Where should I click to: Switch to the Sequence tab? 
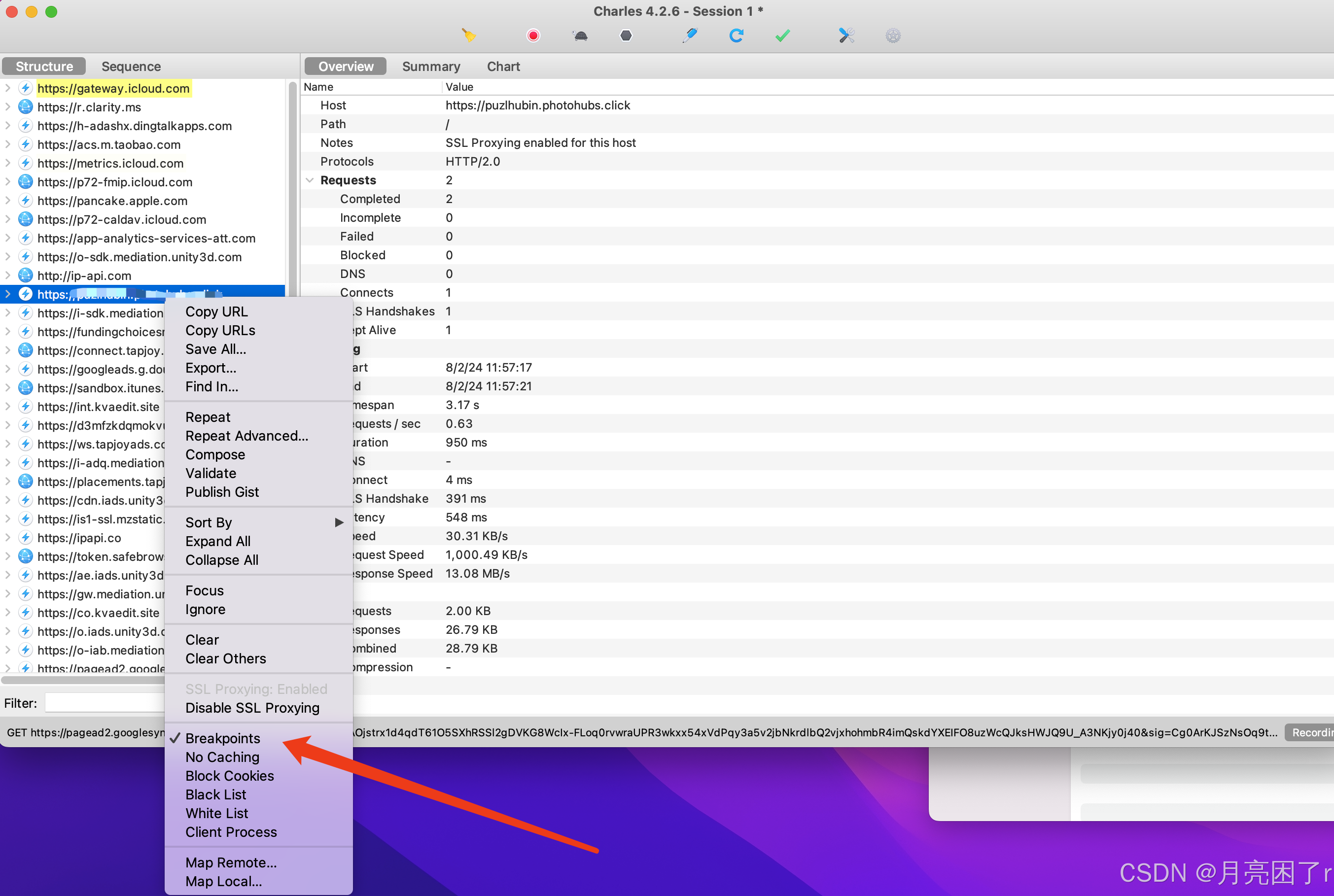131,66
